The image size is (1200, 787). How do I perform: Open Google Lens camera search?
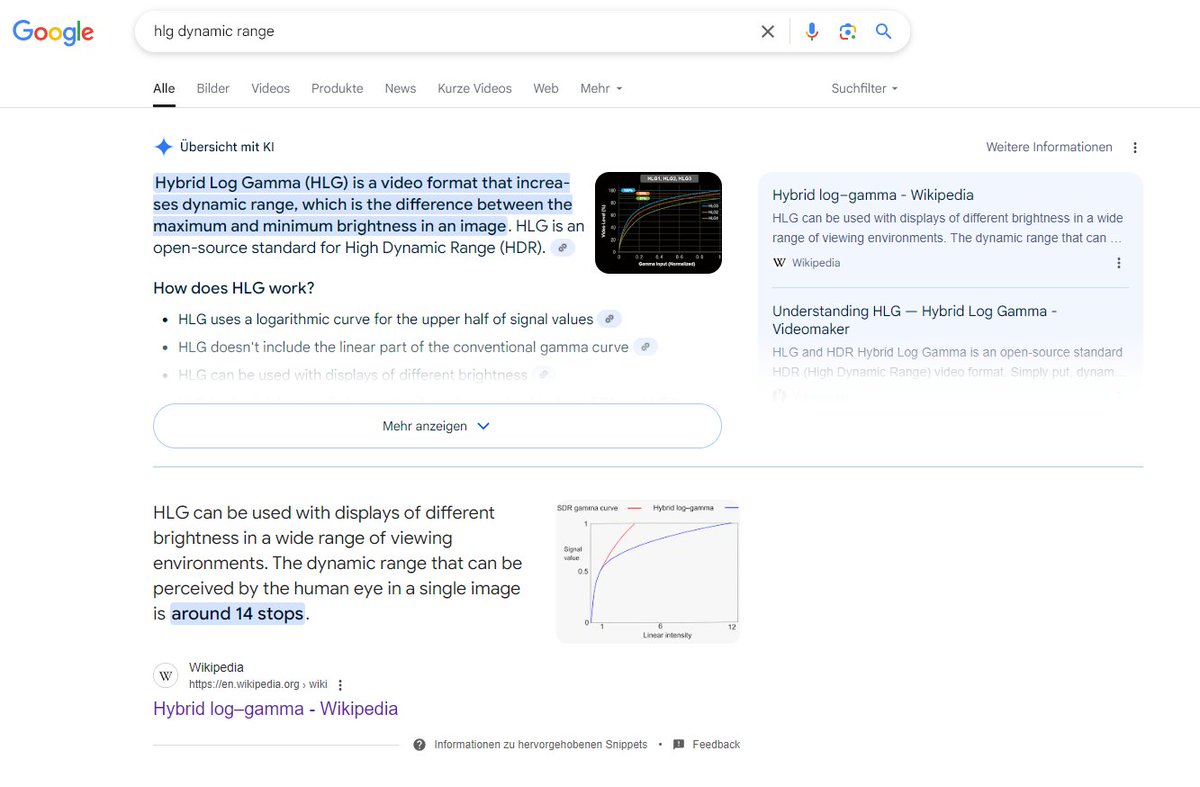(x=847, y=31)
